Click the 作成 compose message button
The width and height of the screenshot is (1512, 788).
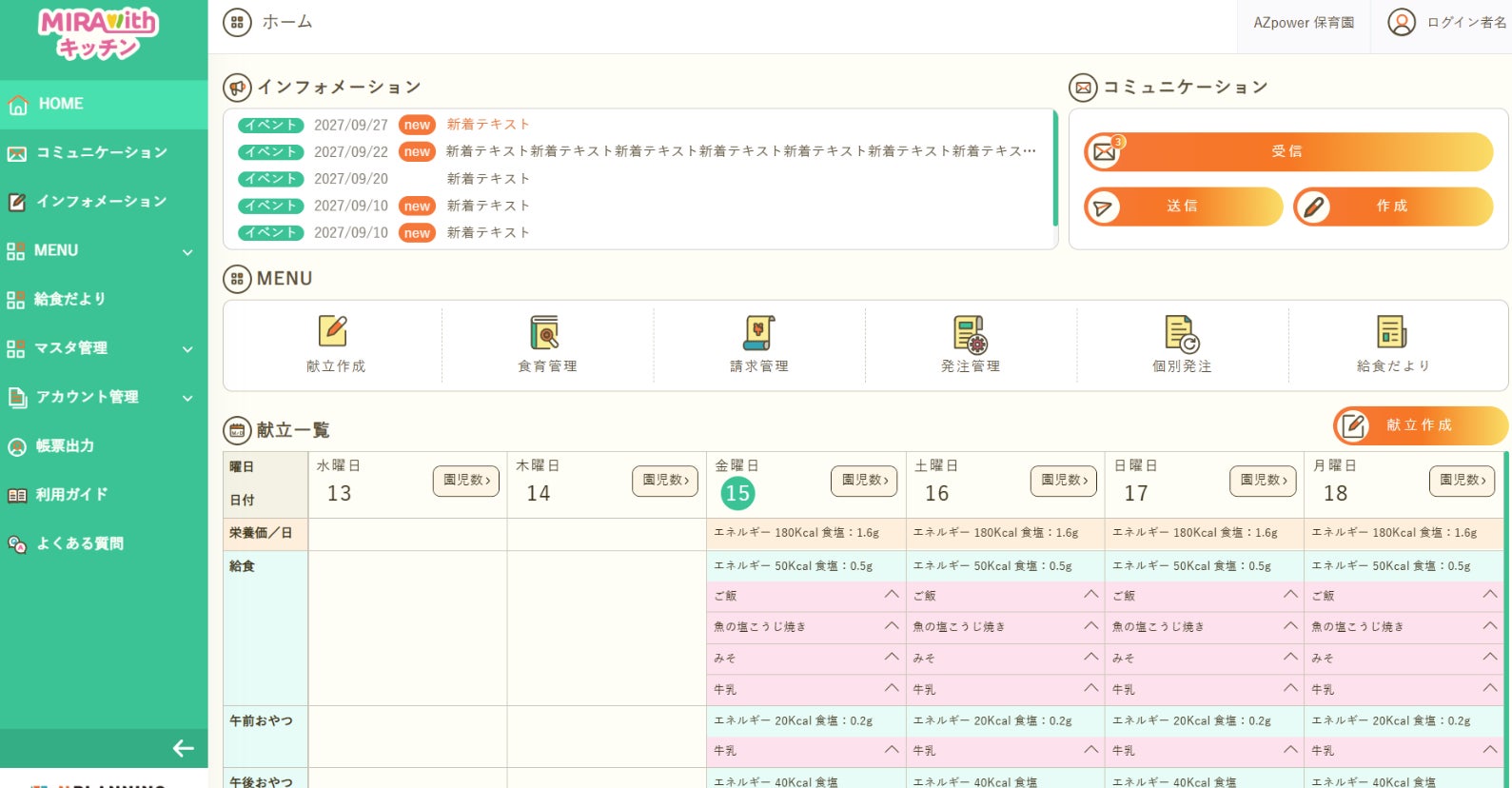1393,207
